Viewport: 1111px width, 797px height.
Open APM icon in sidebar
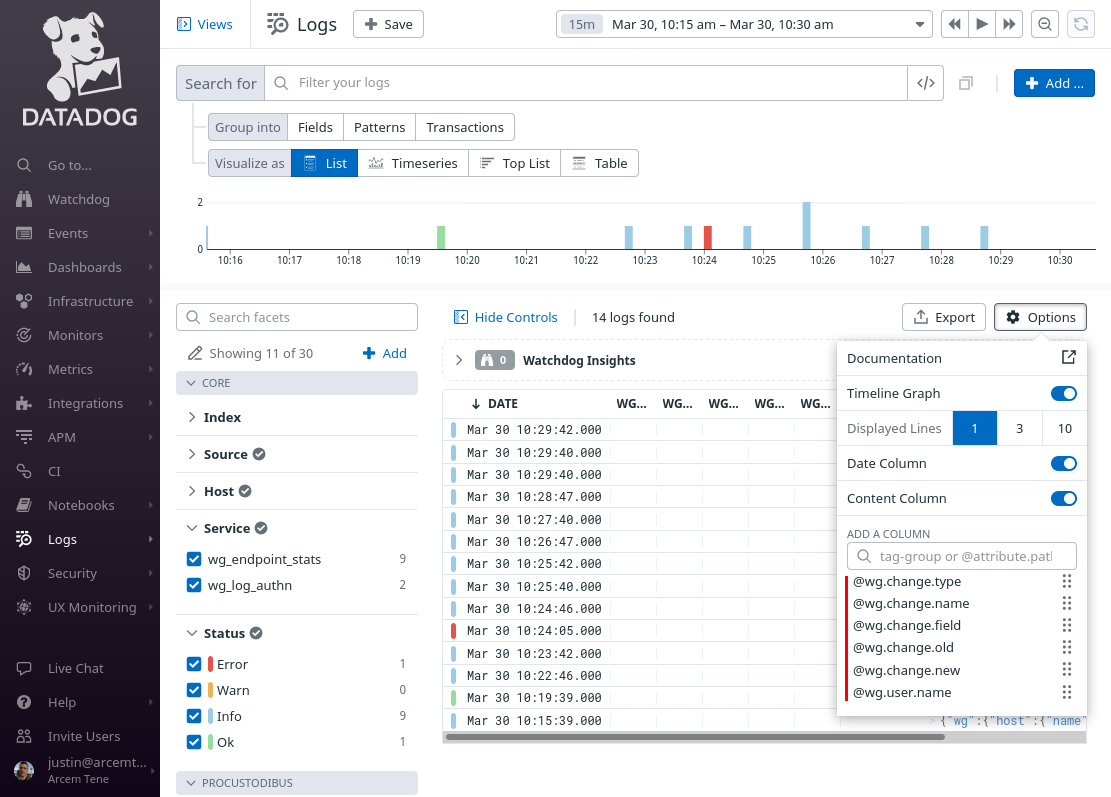[24, 437]
